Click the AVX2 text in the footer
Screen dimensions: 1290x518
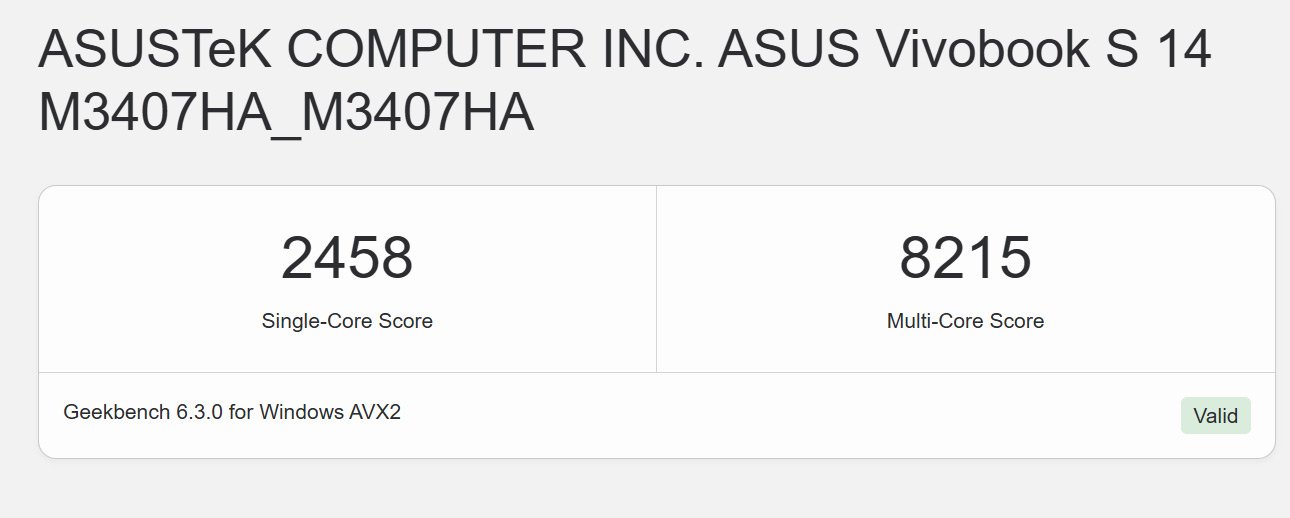pos(375,412)
